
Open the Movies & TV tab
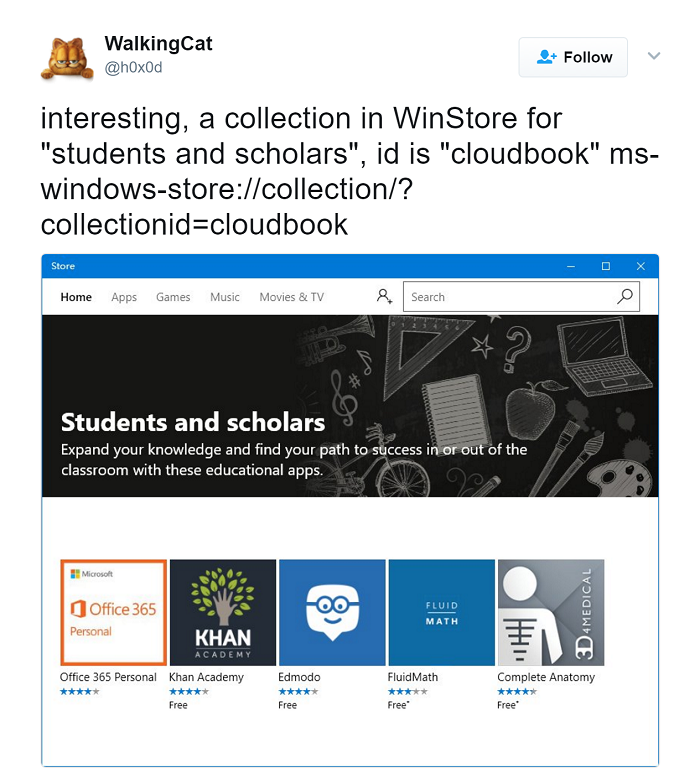point(292,297)
